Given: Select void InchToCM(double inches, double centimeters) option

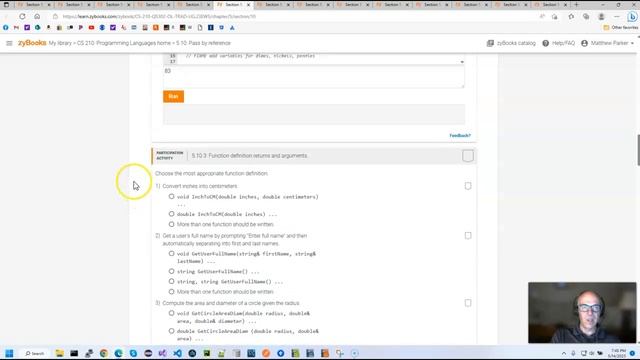Looking at the screenshot, I should [171, 197].
